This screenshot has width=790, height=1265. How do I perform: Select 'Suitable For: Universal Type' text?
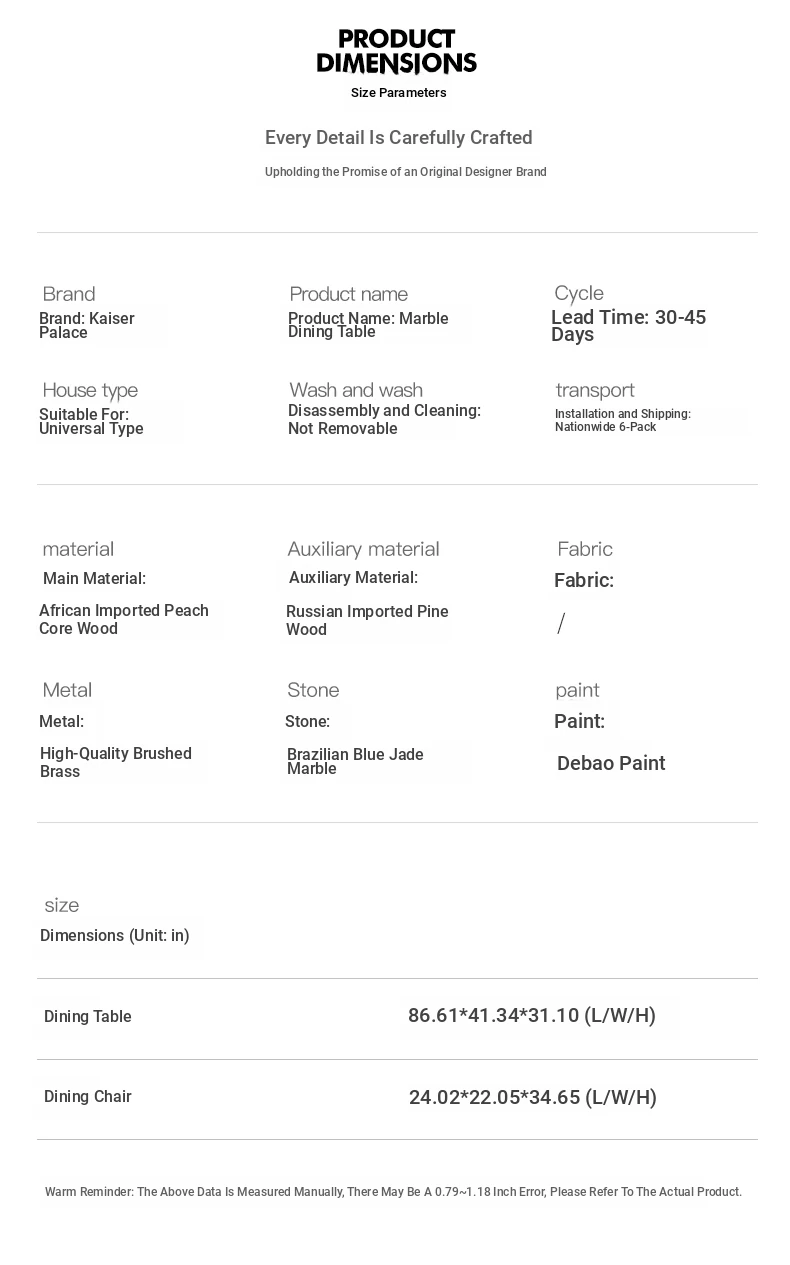click(x=91, y=422)
